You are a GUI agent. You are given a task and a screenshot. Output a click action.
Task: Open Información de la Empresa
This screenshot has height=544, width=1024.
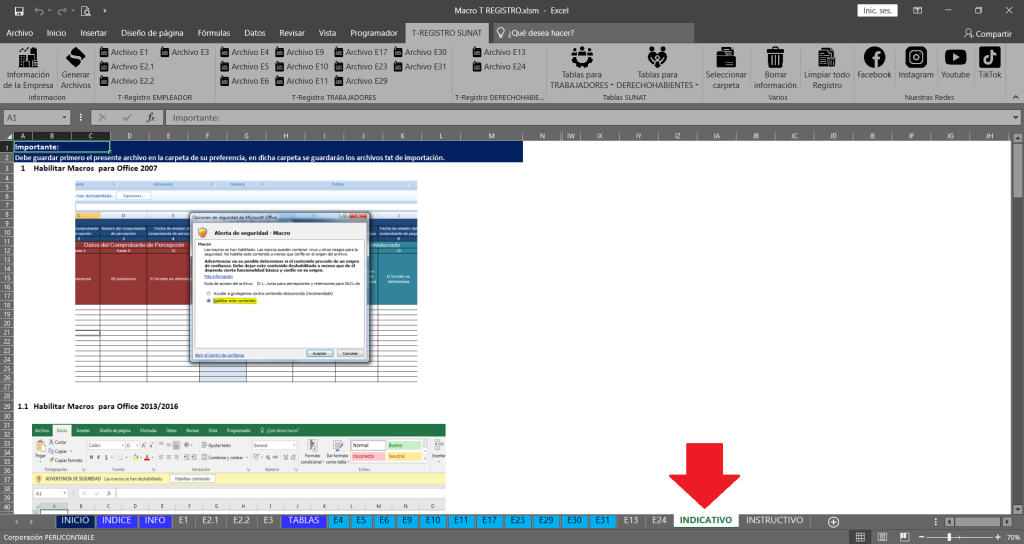click(27, 68)
